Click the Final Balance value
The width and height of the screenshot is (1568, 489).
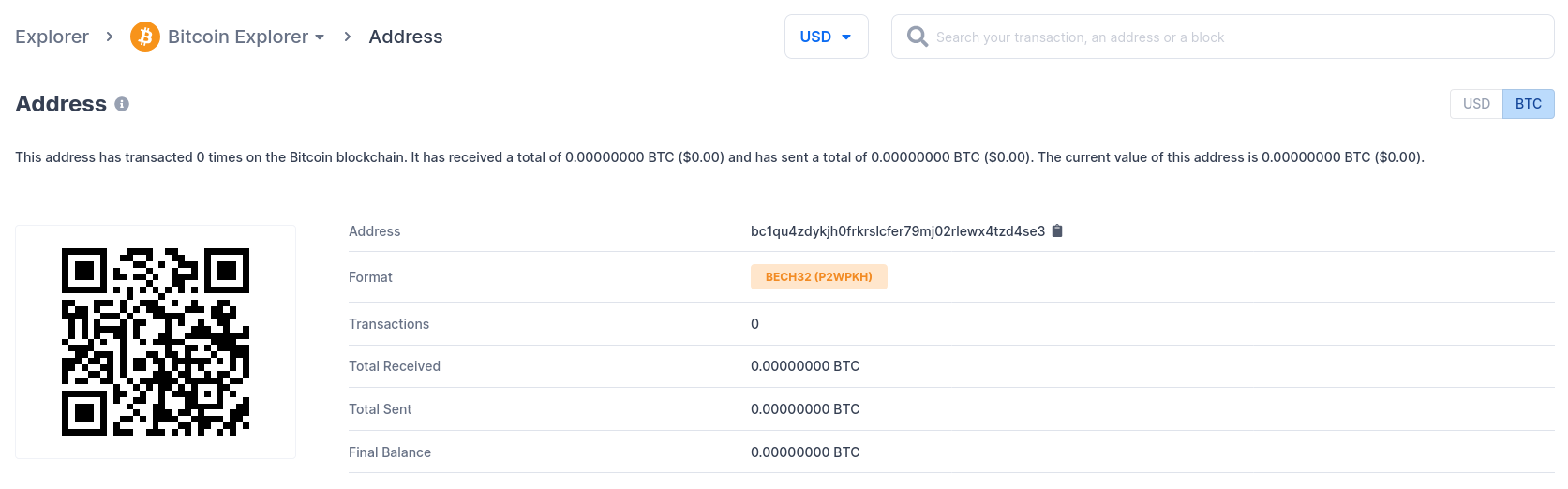pos(805,452)
